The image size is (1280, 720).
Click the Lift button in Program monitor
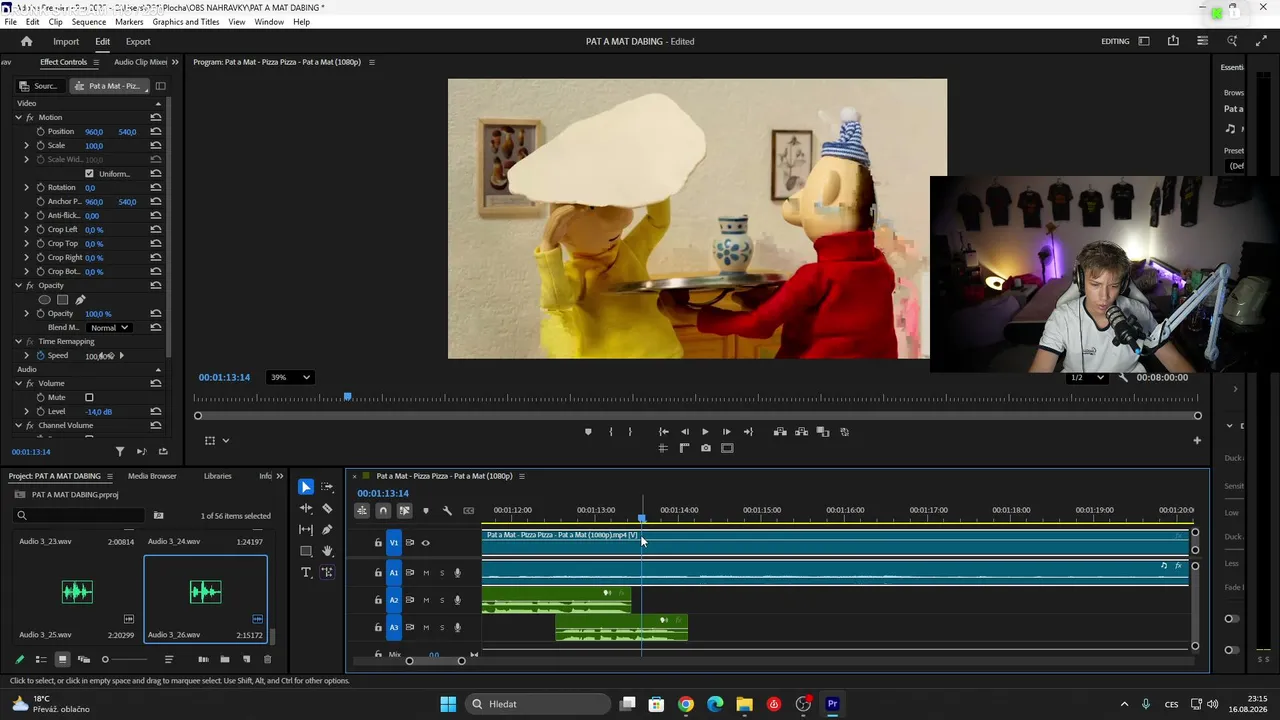tap(780, 432)
